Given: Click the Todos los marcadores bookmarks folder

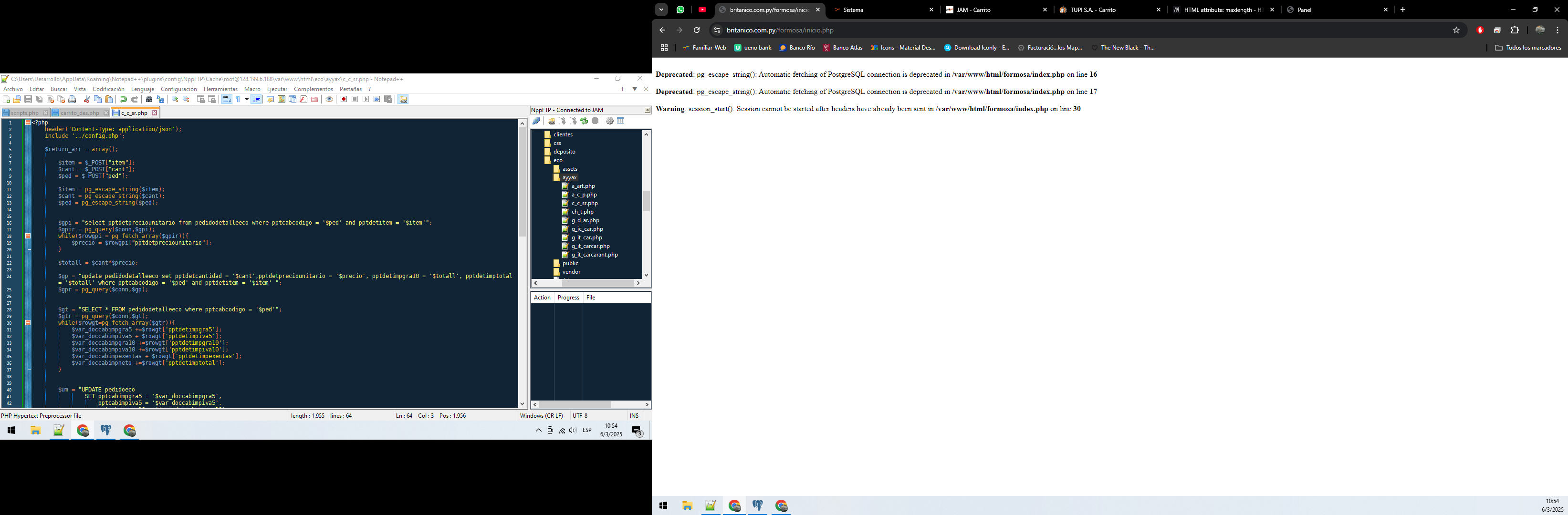Looking at the screenshot, I should coord(1528,47).
